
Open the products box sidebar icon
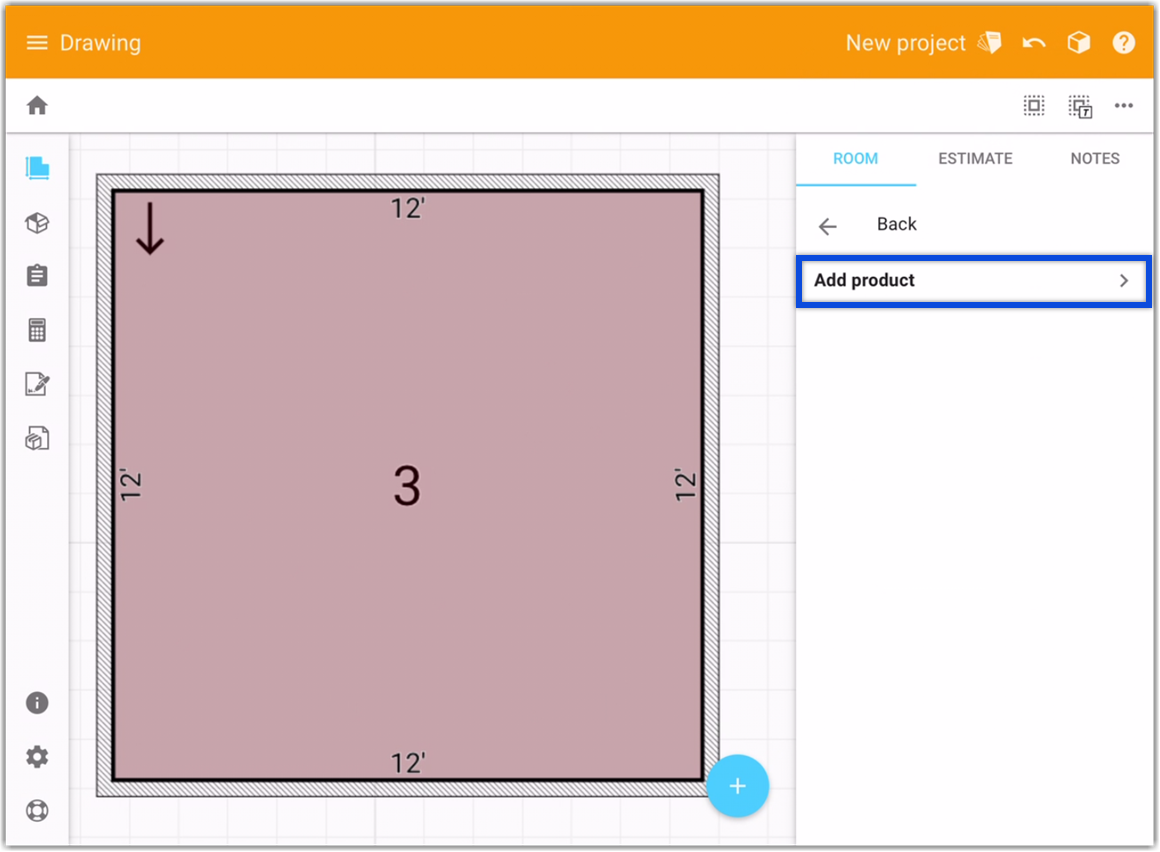[x=37, y=223]
